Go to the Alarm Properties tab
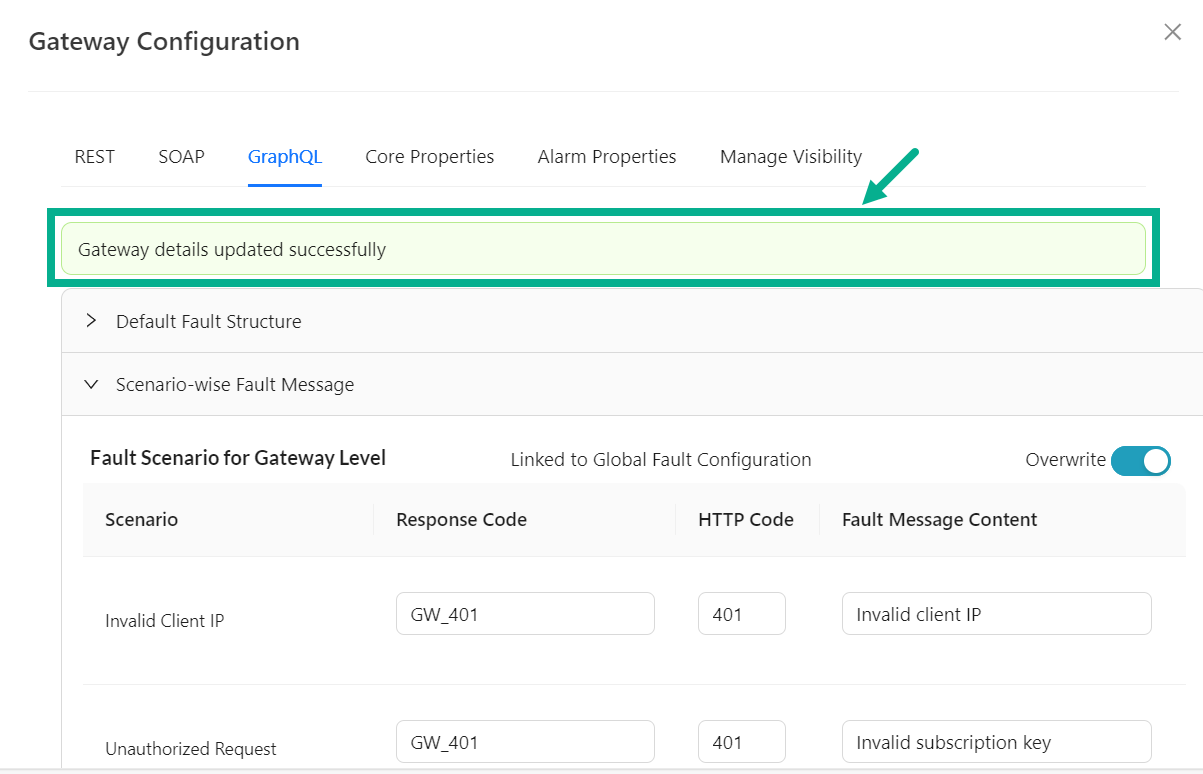Viewport: 1203px width, 774px height. pos(606,157)
